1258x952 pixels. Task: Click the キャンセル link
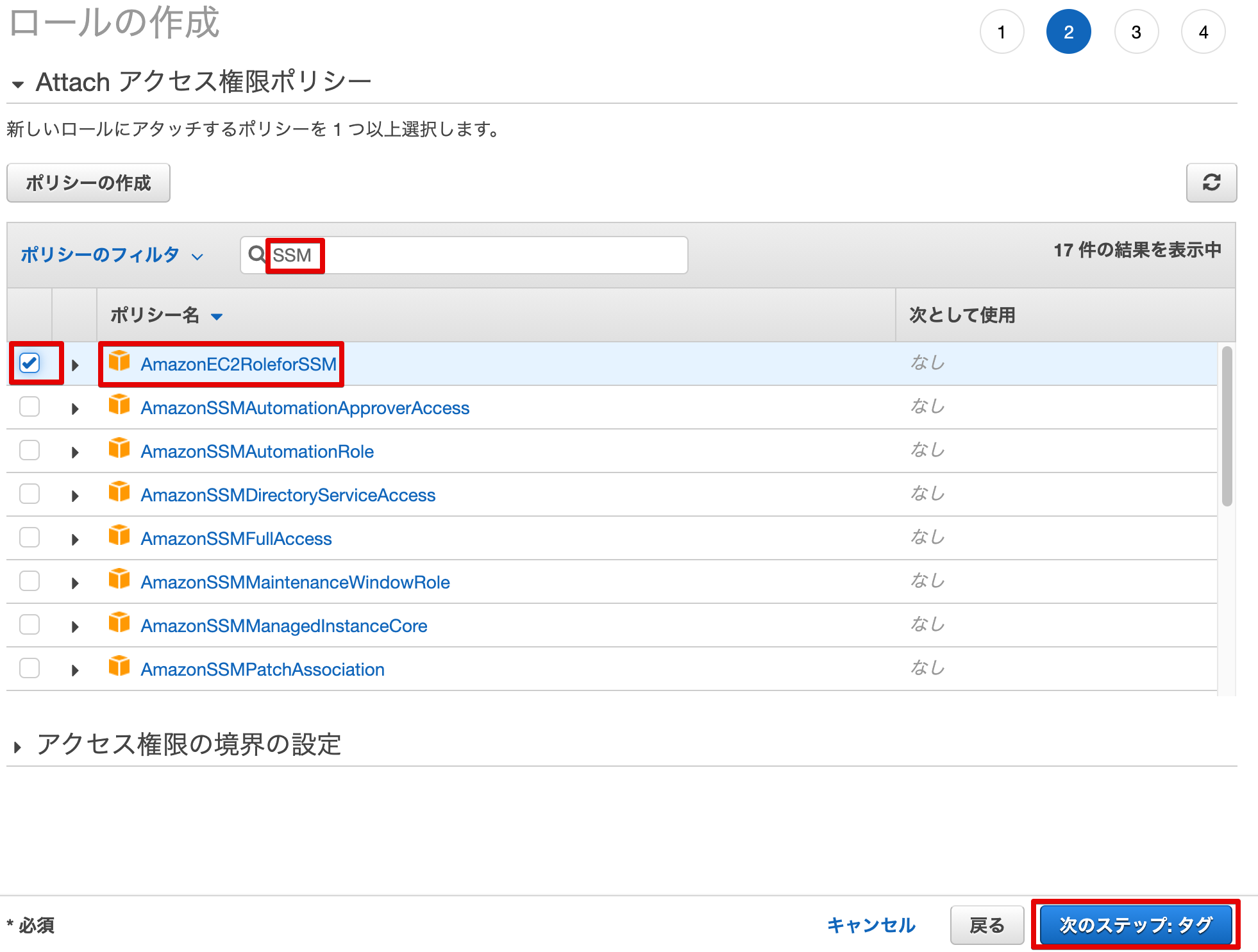click(x=871, y=925)
